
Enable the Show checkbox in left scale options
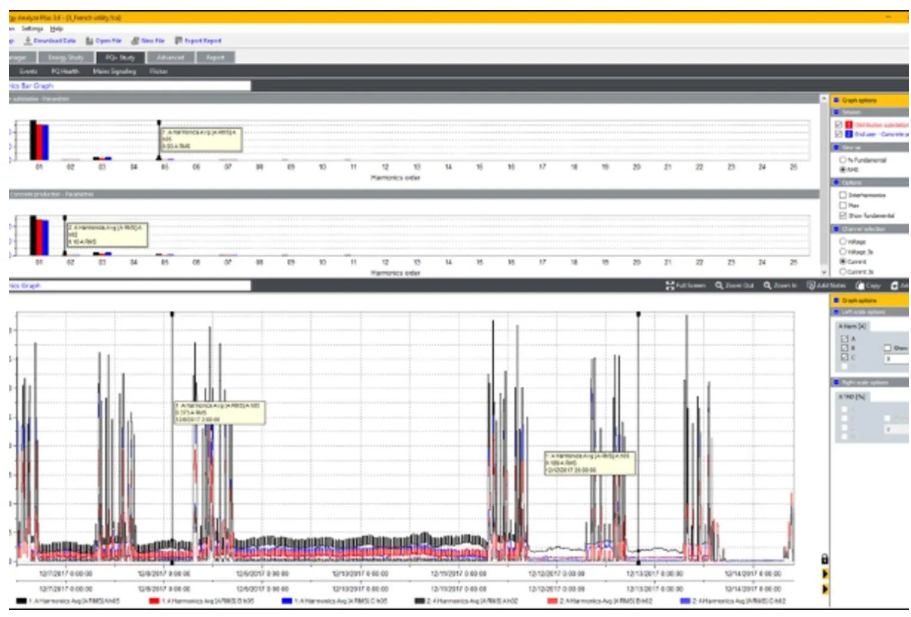[x=887, y=348]
